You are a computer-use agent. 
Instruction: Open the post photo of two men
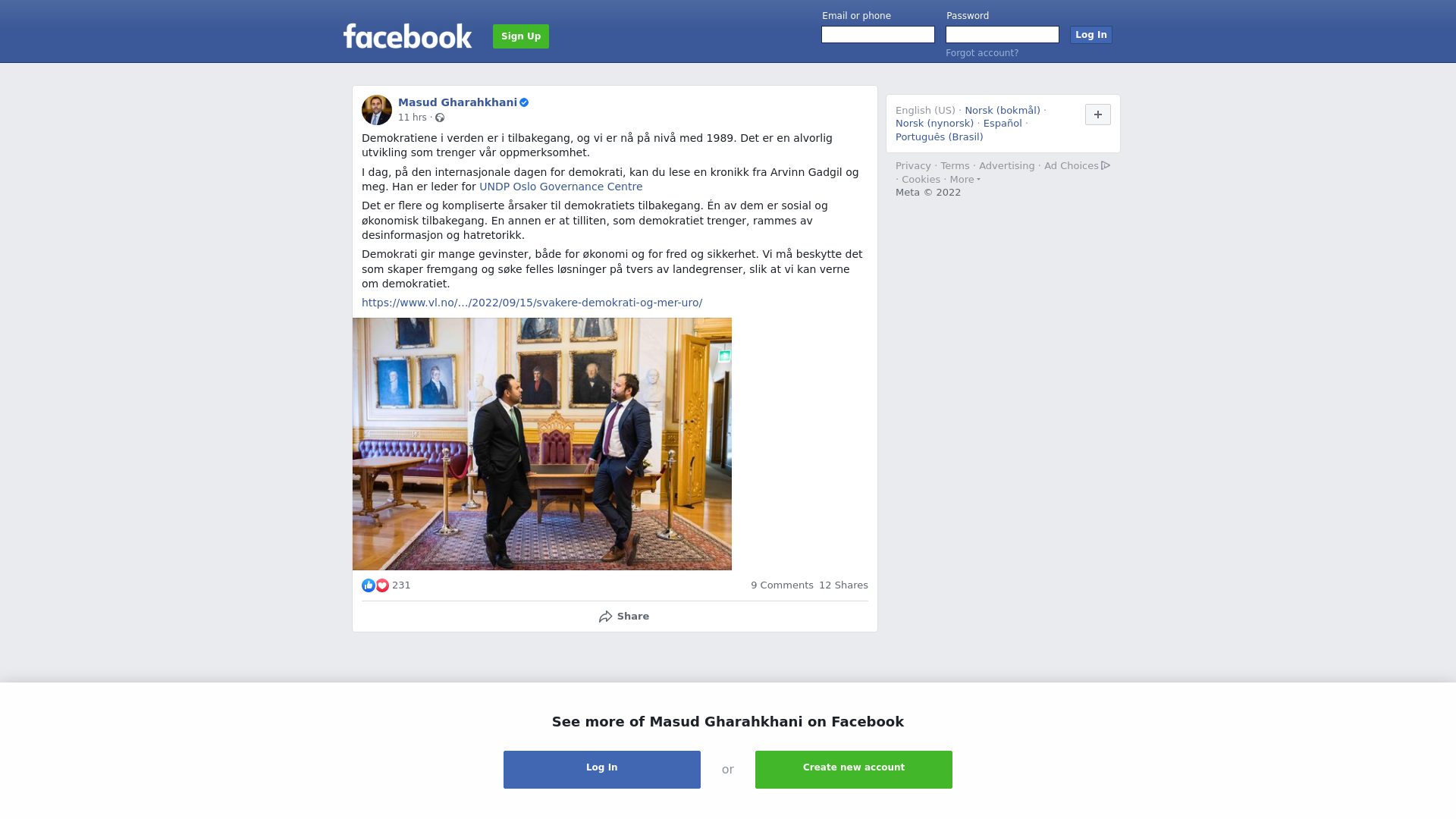(542, 444)
